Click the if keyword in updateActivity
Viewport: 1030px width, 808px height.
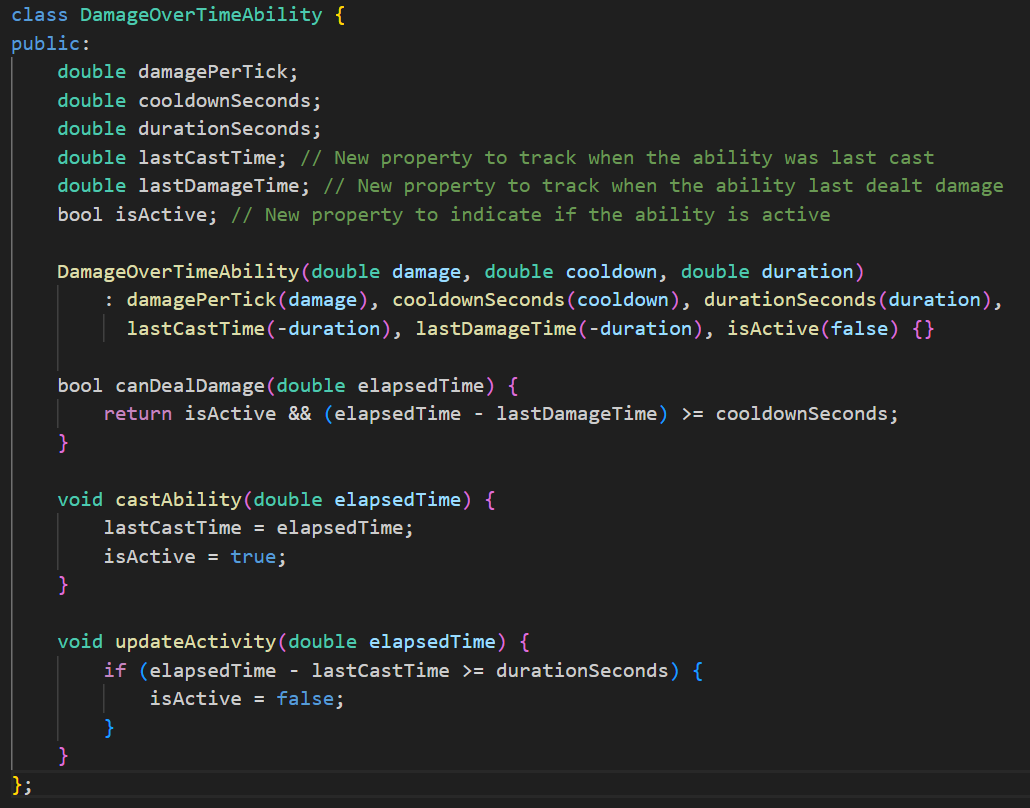115,670
